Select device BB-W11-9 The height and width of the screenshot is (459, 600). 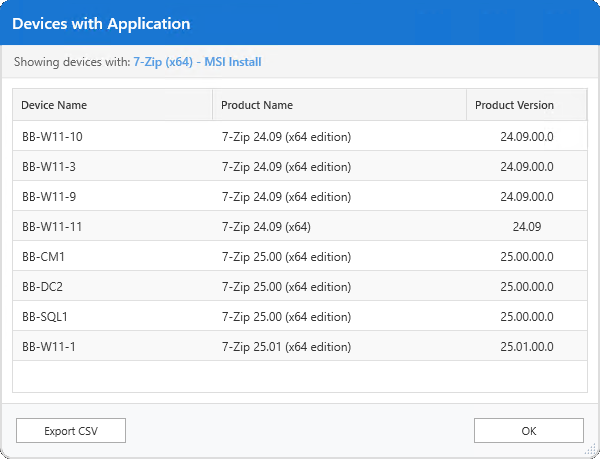tap(49, 197)
